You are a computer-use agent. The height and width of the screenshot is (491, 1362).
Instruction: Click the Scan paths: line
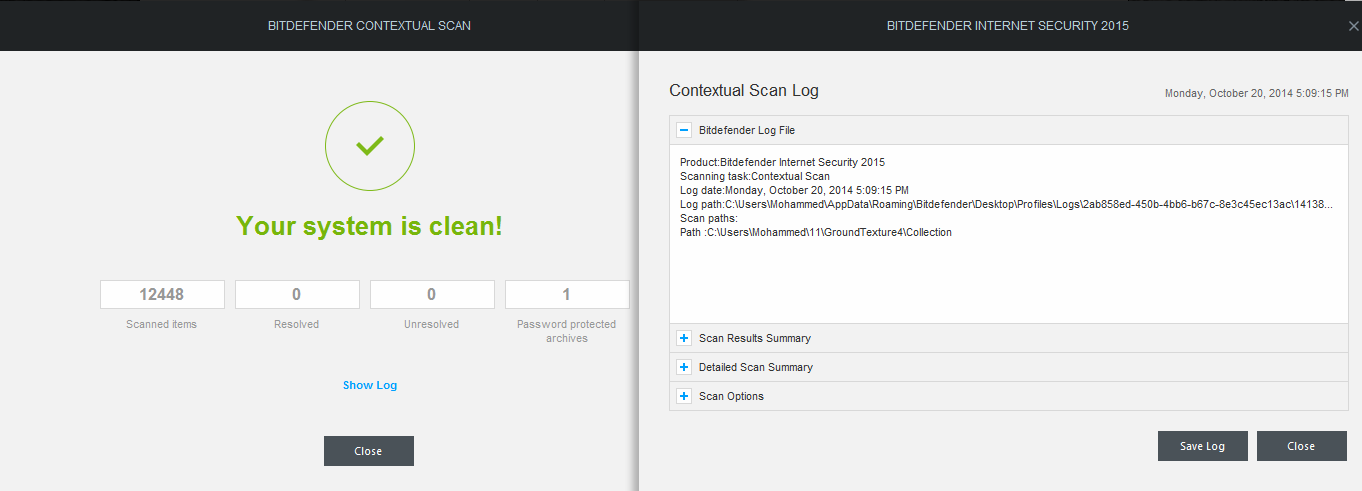click(709, 218)
